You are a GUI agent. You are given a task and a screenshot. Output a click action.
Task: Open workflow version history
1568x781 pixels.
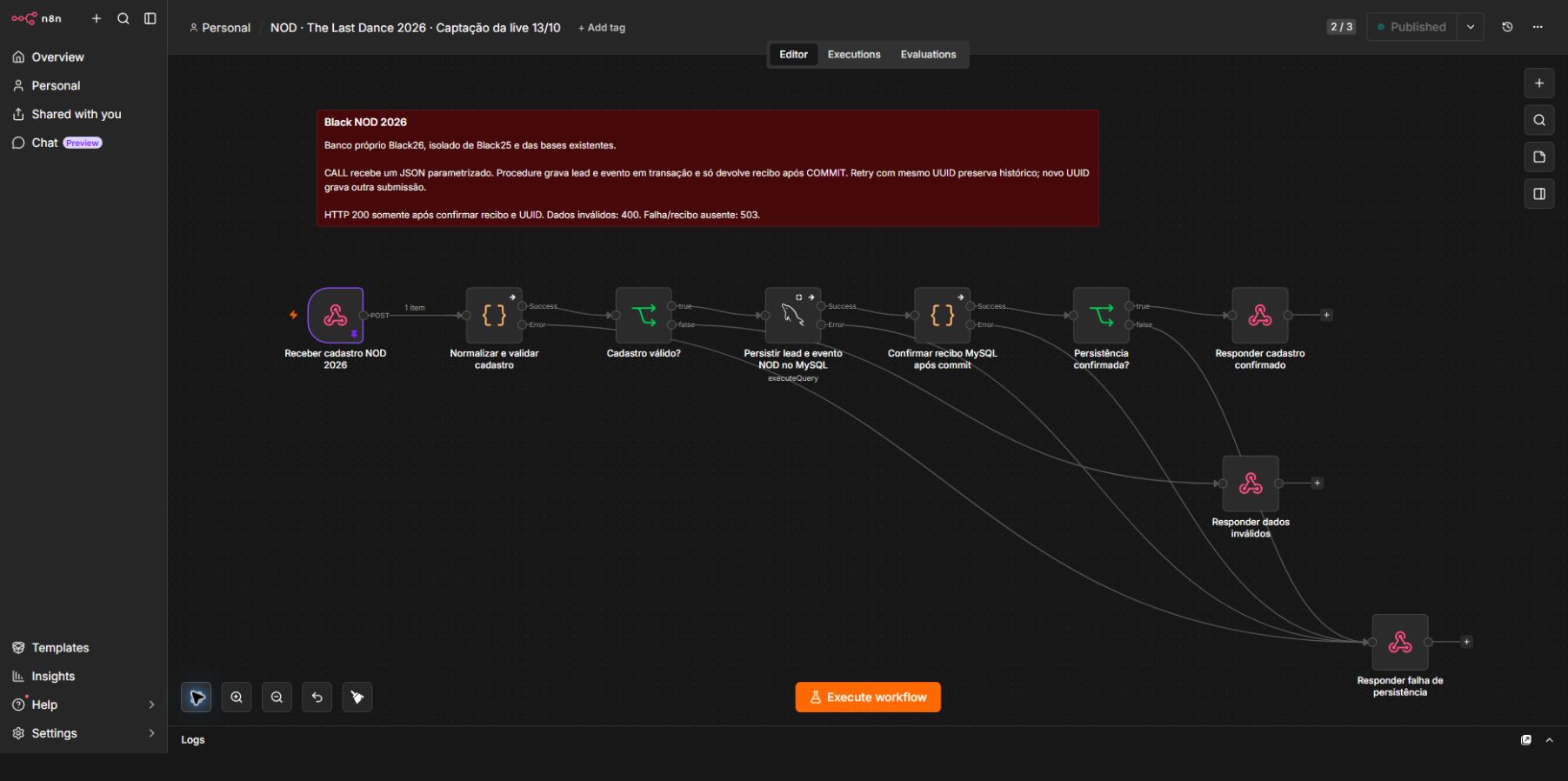[x=1507, y=27]
